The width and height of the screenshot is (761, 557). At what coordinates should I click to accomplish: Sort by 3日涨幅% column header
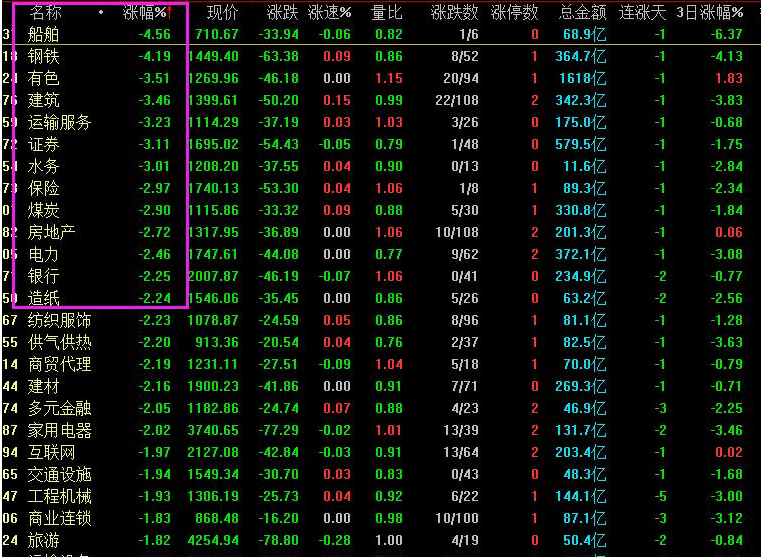(710, 13)
